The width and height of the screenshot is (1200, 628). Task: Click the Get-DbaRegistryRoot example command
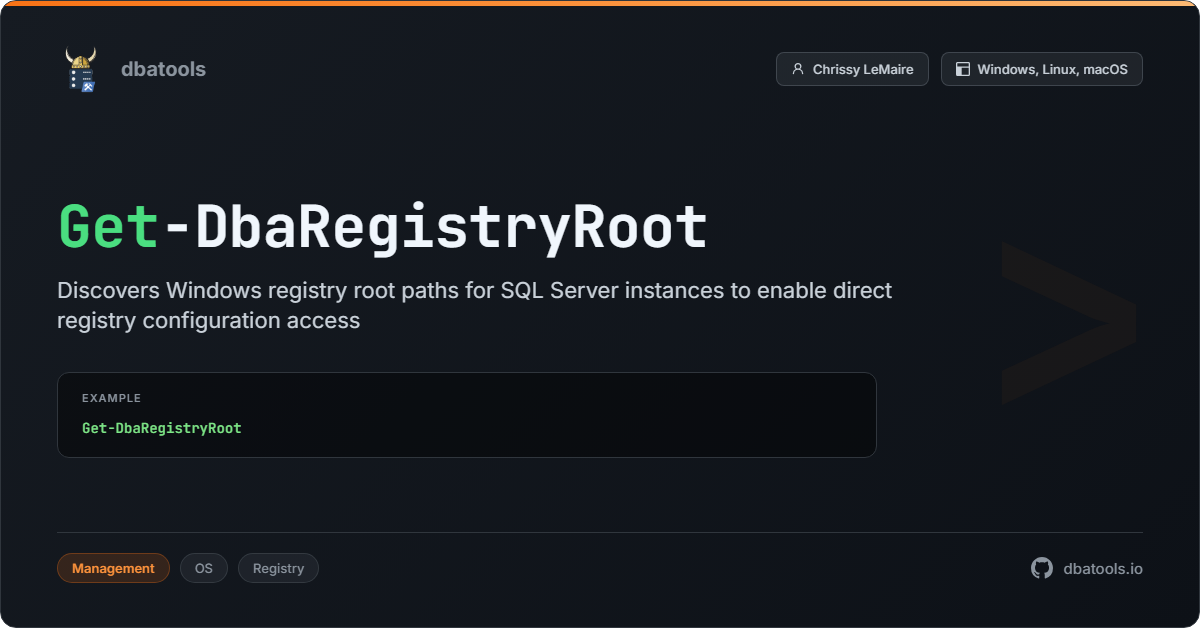click(162, 428)
